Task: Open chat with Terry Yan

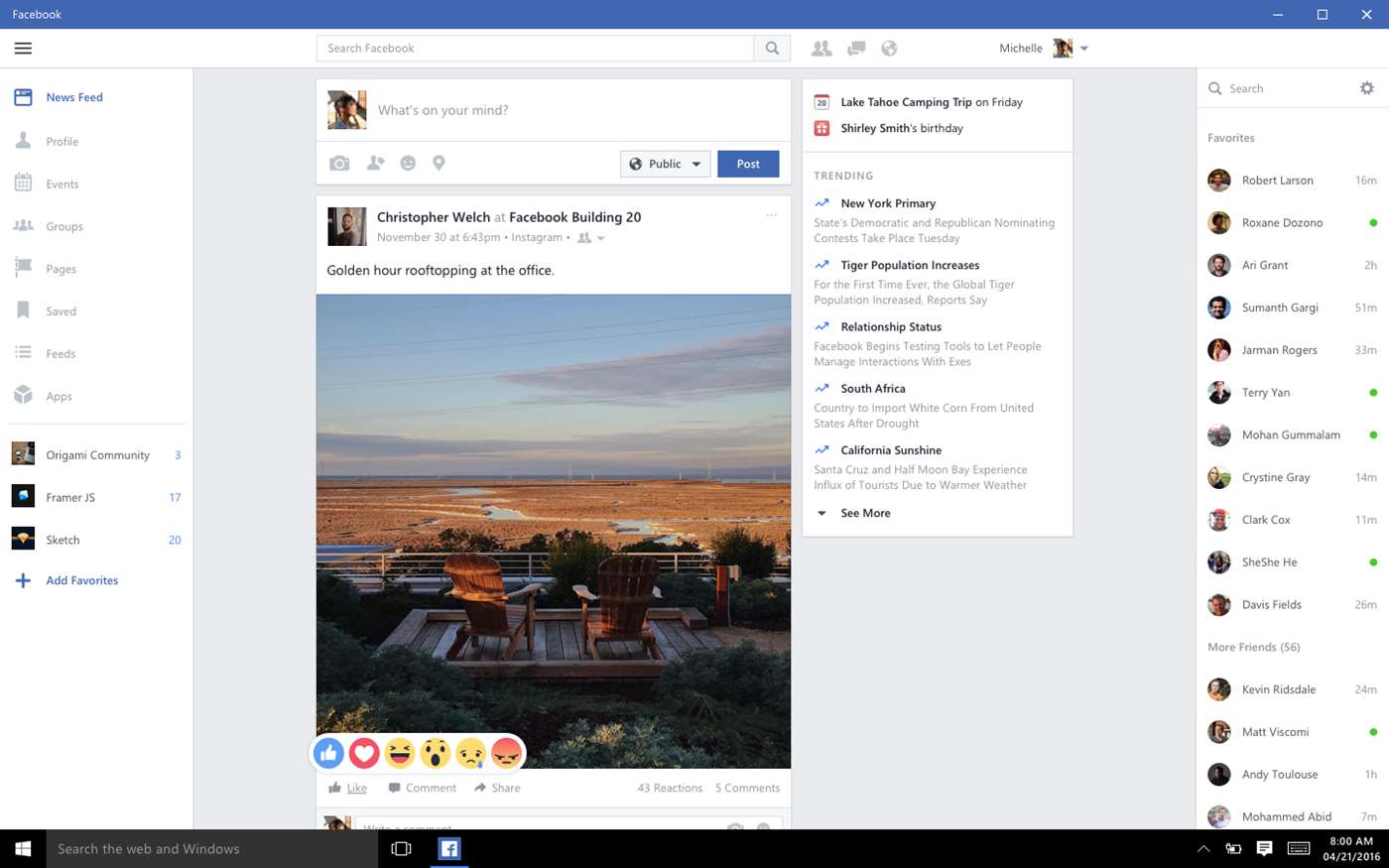Action: tap(1292, 393)
